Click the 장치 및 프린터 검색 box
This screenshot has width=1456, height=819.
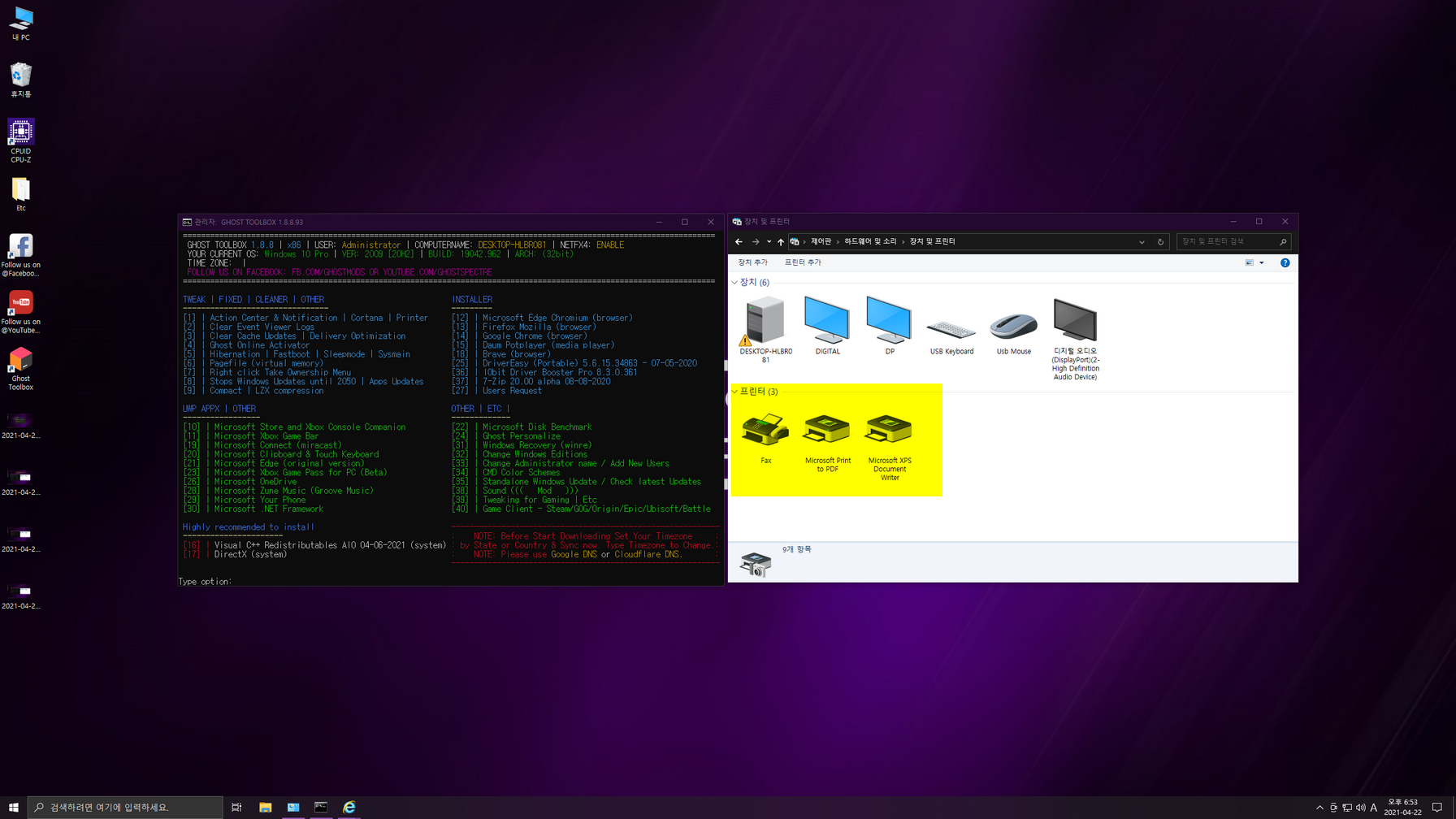(x=1233, y=241)
